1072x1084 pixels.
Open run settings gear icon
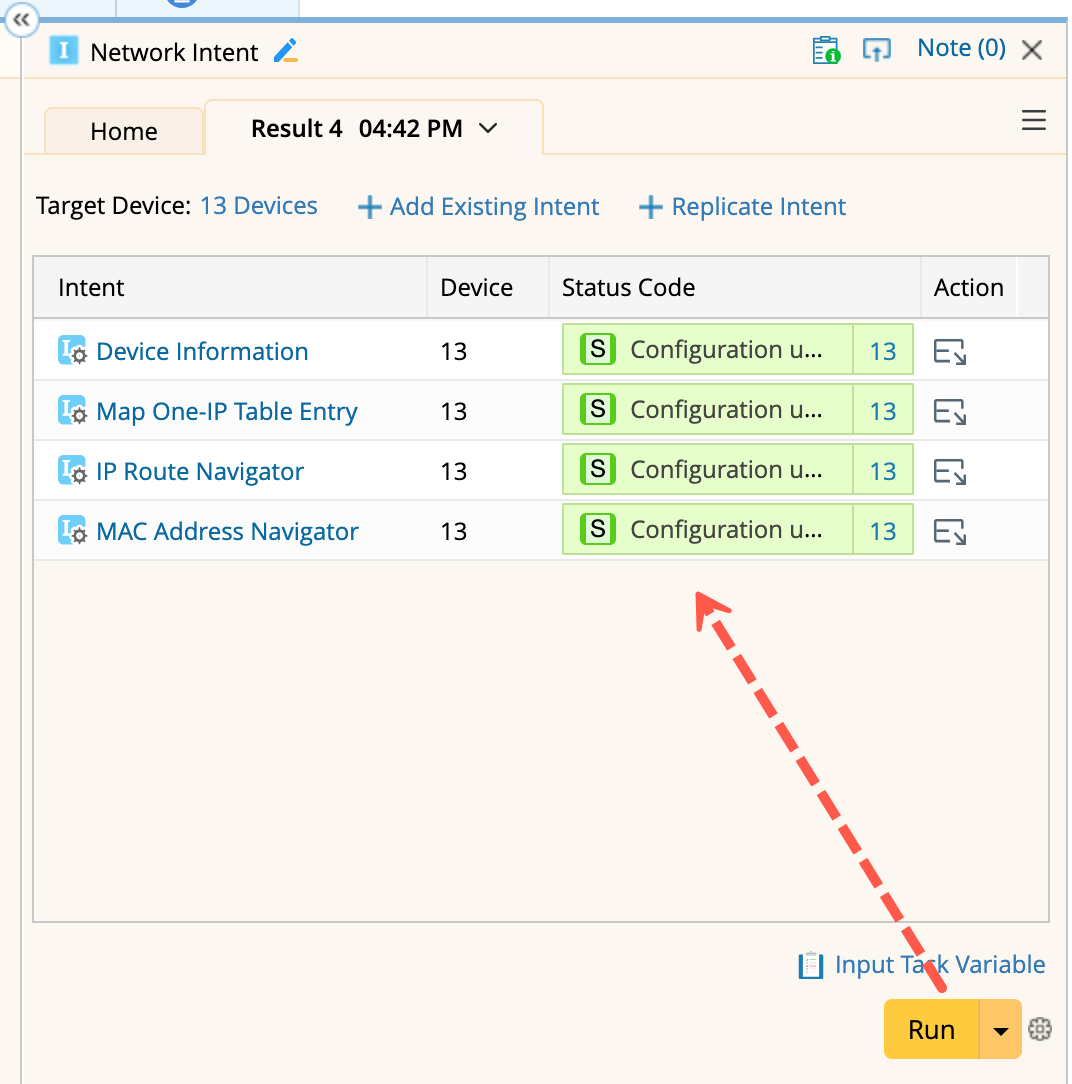coord(1040,1029)
